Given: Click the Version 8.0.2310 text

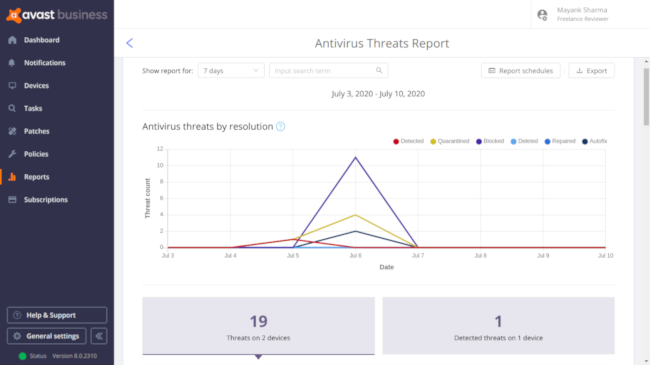Looking at the screenshot, I should tap(75, 356).
